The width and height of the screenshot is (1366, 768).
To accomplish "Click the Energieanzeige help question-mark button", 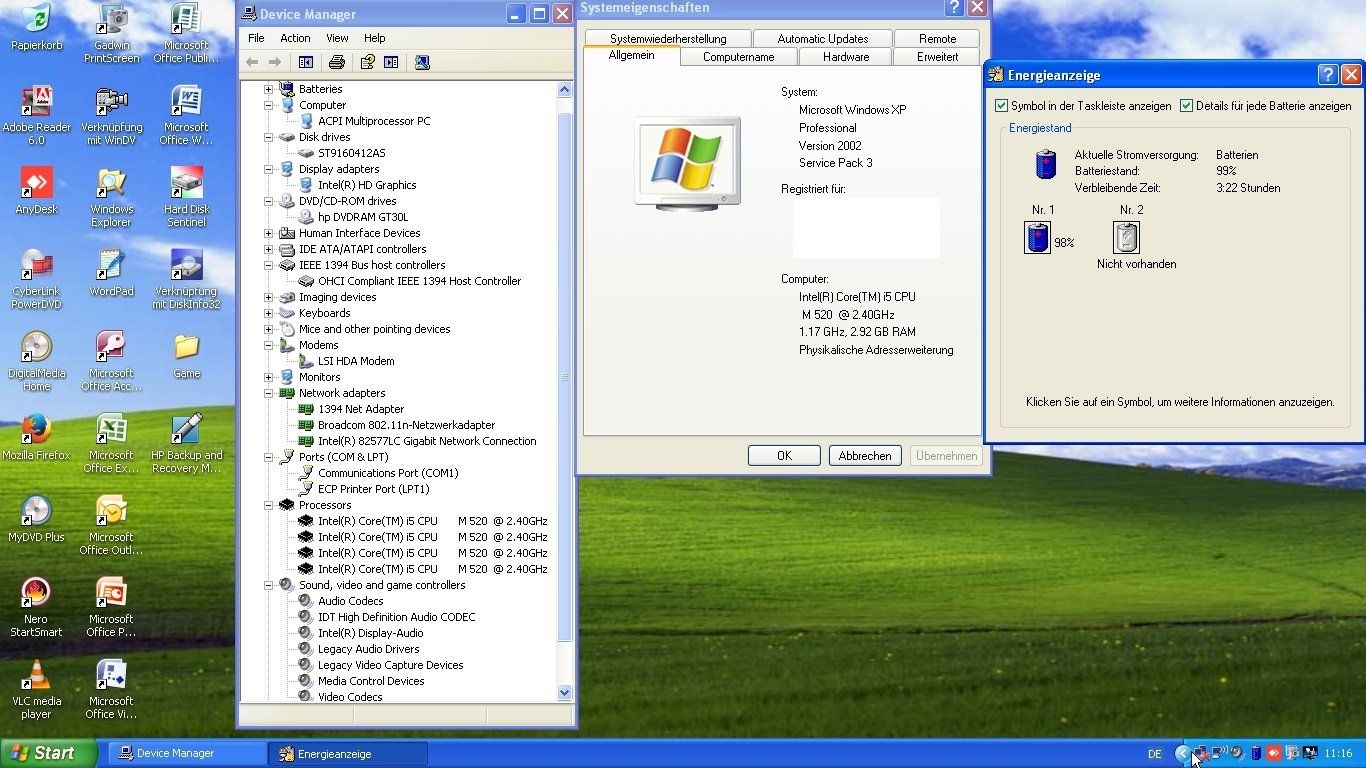I will tap(1328, 75).
